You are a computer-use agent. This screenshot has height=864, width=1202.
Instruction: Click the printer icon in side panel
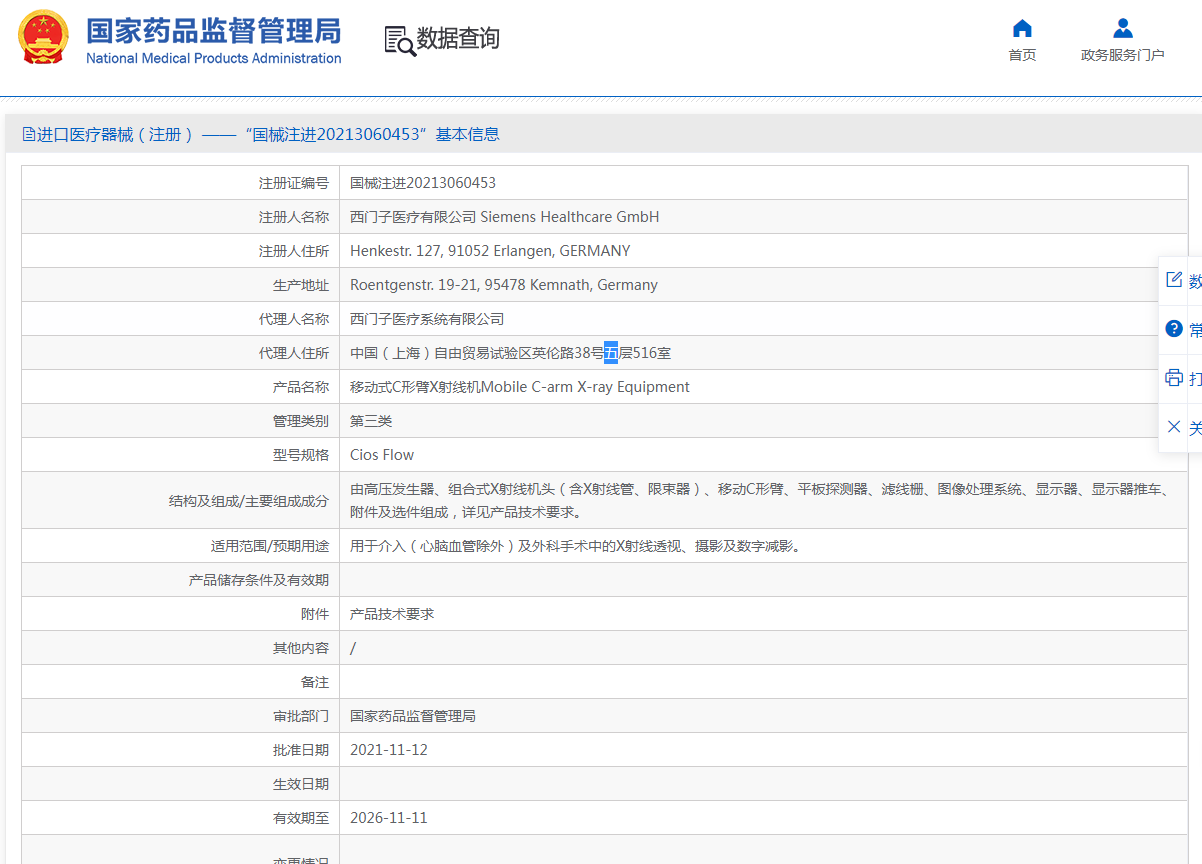click(x=1174, y=378)
